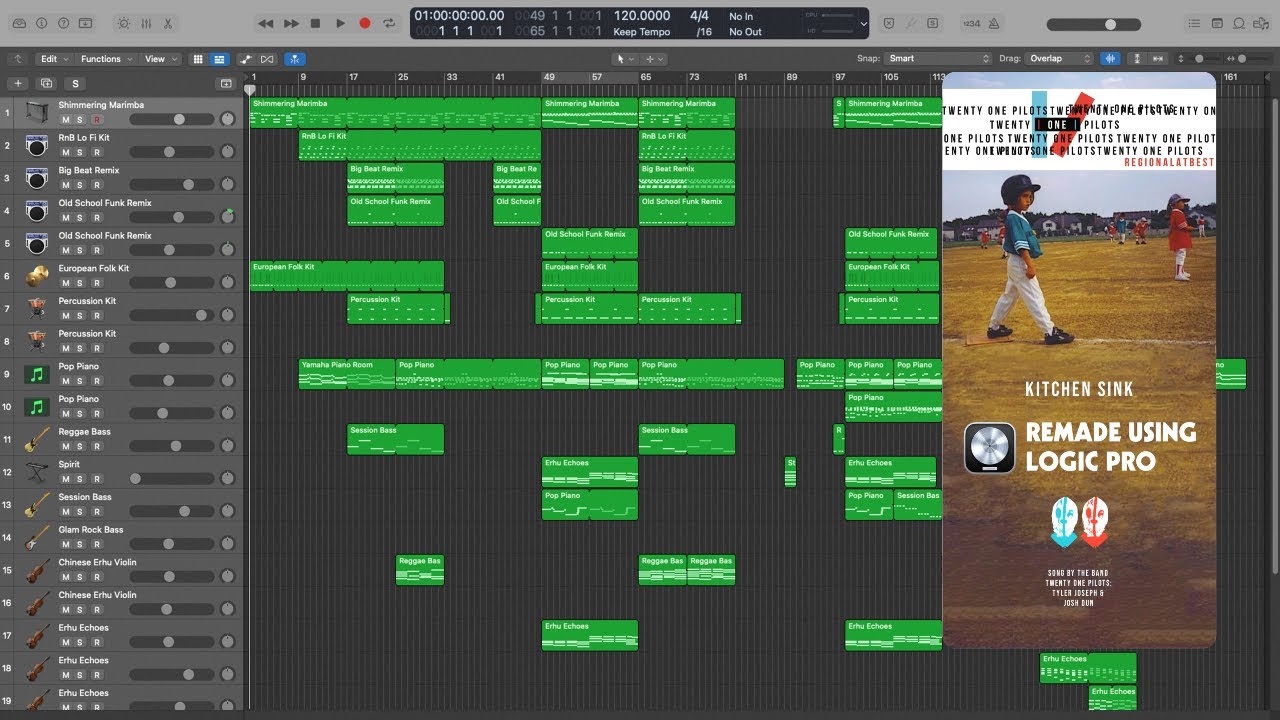Click the Record button
Viewport: 1280px width, 720px height.
tap(365, 23)
